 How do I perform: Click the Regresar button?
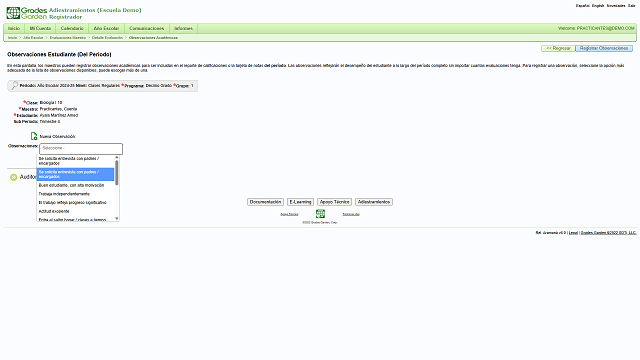pos(558,48)
